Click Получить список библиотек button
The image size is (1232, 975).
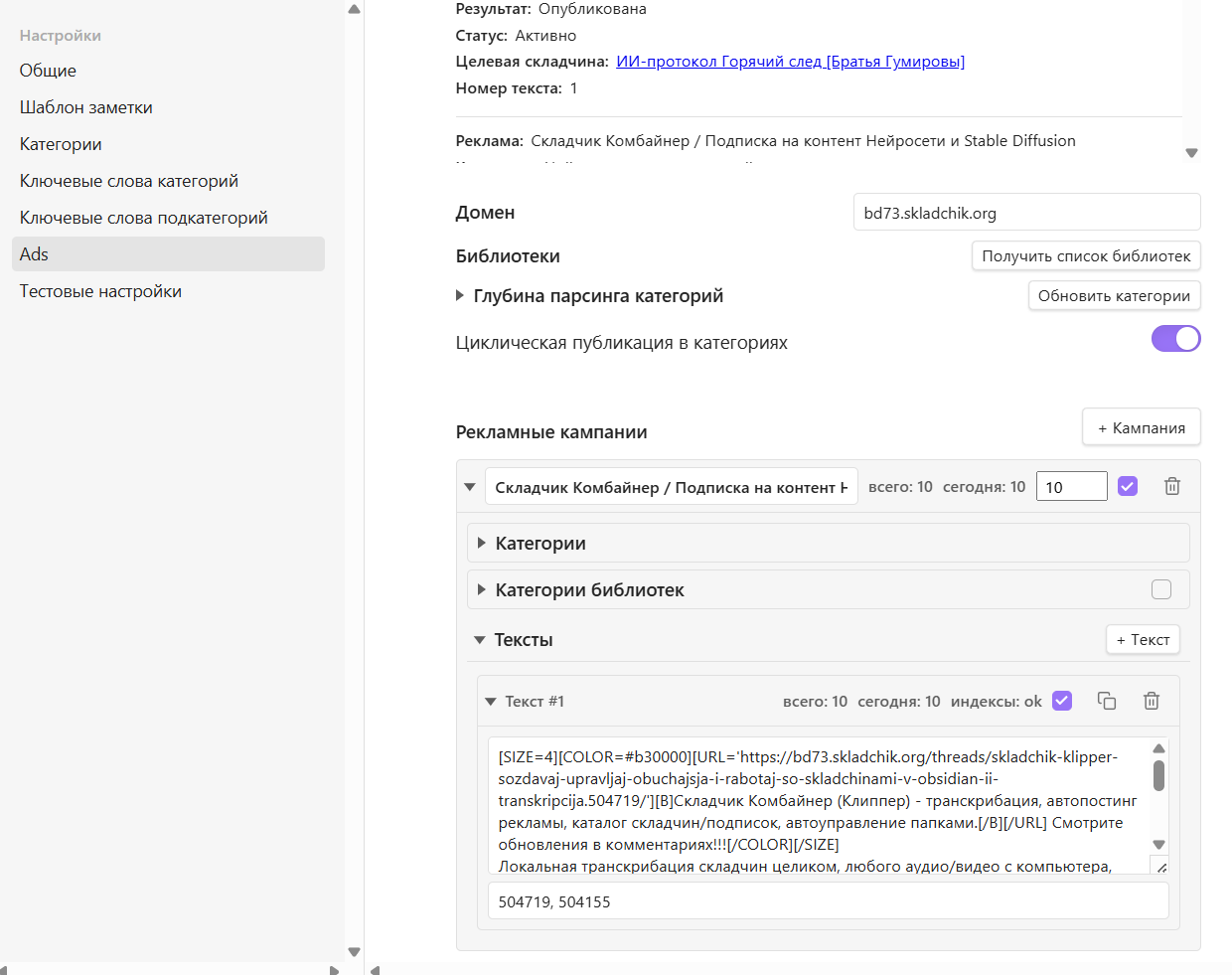point(1086,255)
